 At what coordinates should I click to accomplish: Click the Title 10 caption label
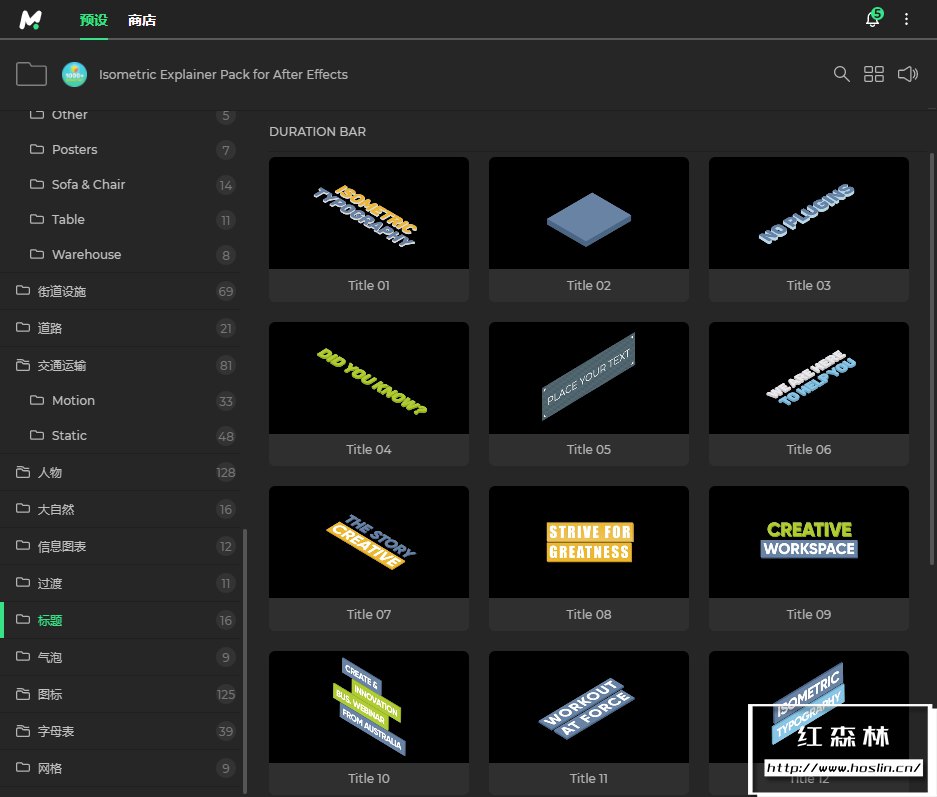369,778
